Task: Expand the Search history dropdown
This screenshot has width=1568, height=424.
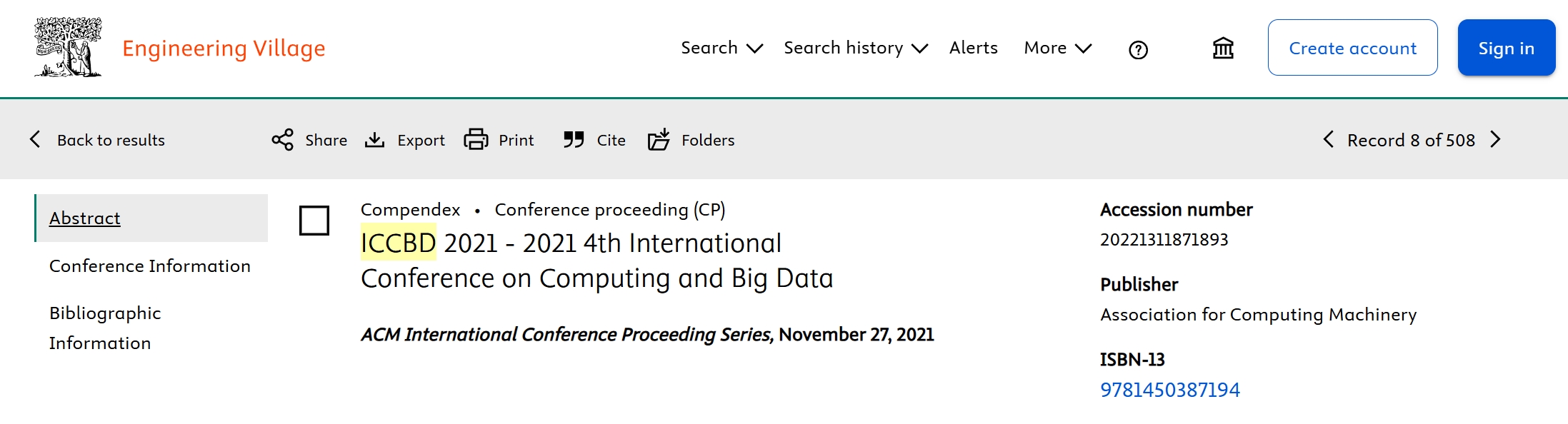Action: (855, 48)
